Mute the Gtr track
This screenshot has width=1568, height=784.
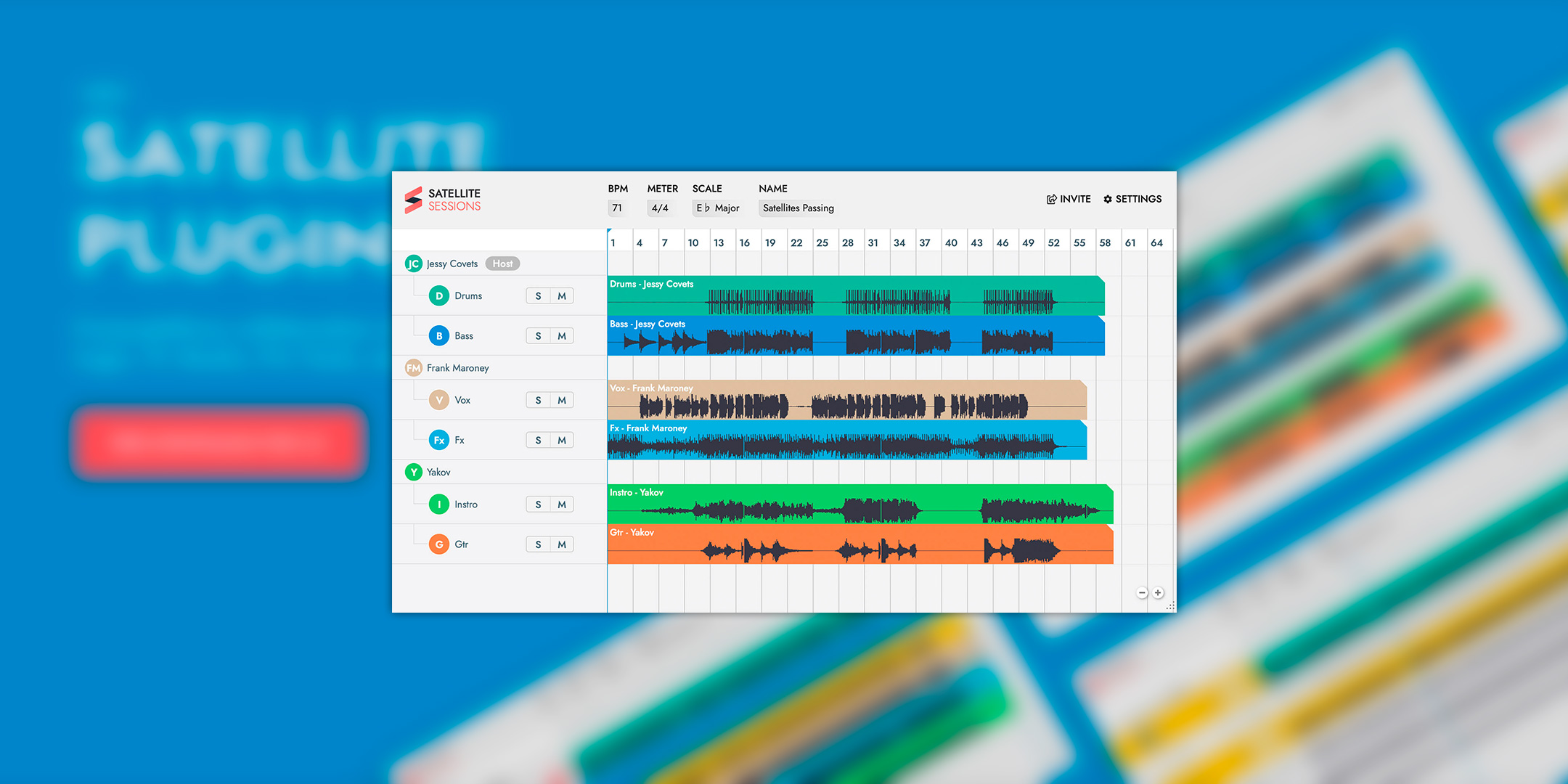(x=562, y=544)
